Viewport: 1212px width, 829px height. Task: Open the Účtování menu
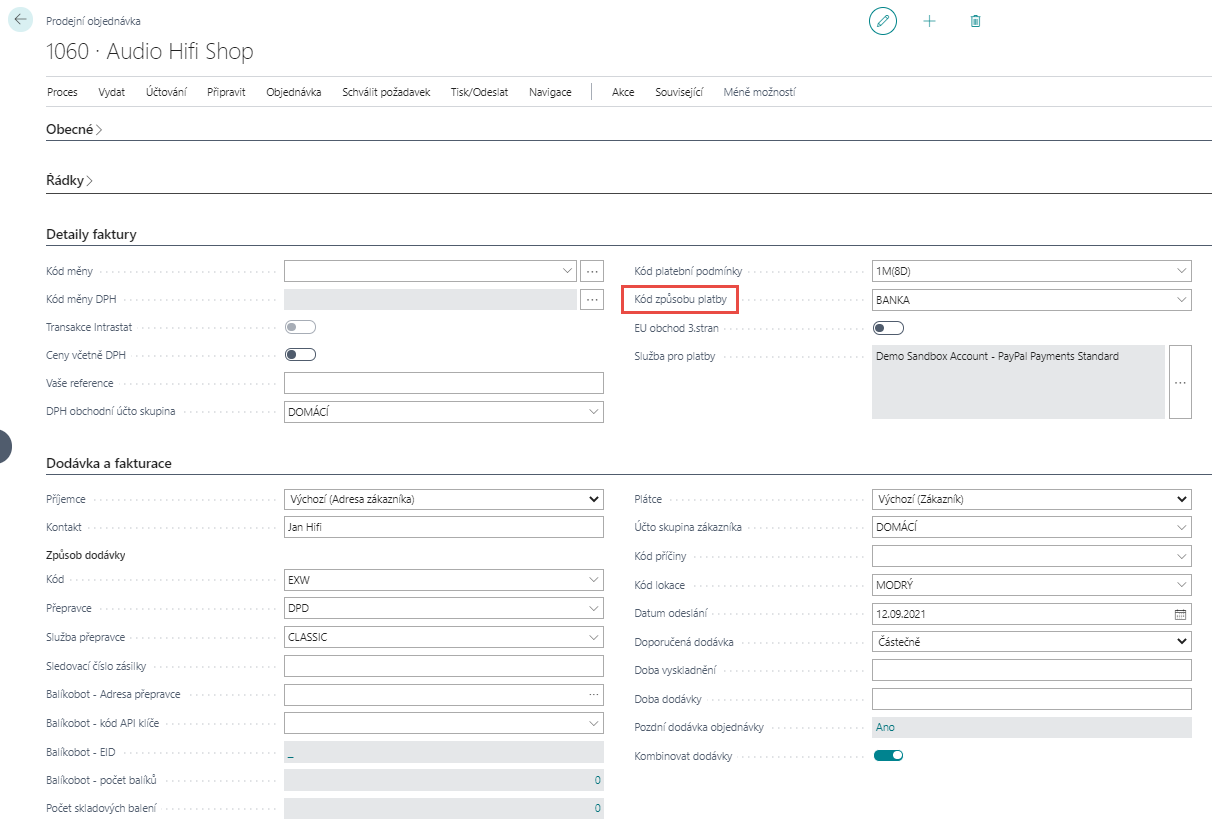point(166,92)
